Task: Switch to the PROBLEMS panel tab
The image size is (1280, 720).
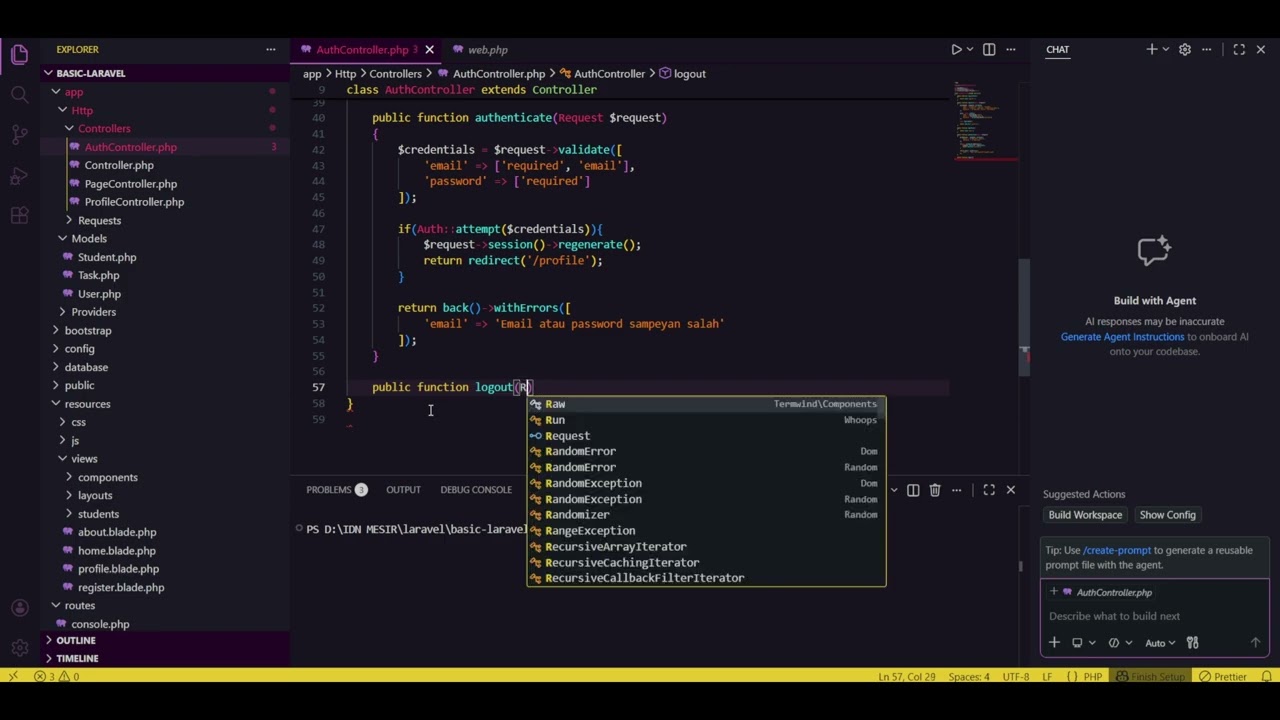Action: [336, 490]
